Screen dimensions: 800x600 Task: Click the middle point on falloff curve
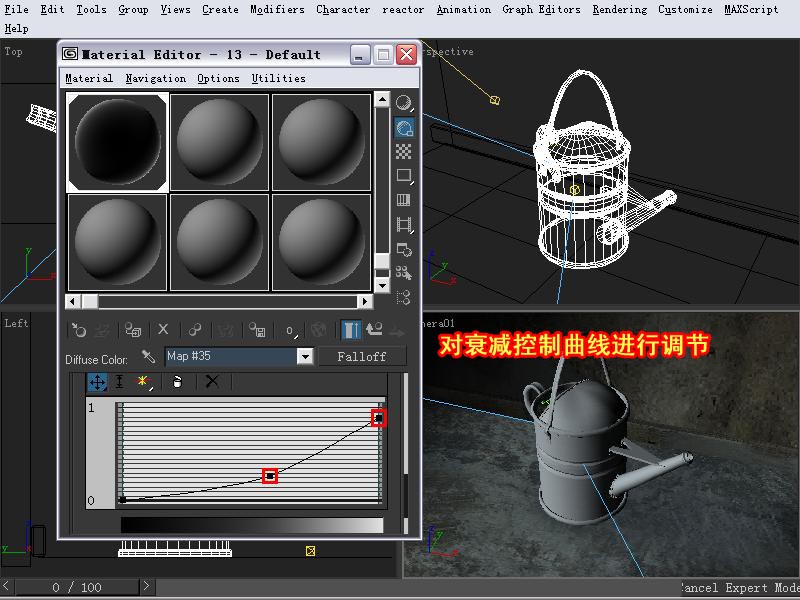[x=270, y=476]
